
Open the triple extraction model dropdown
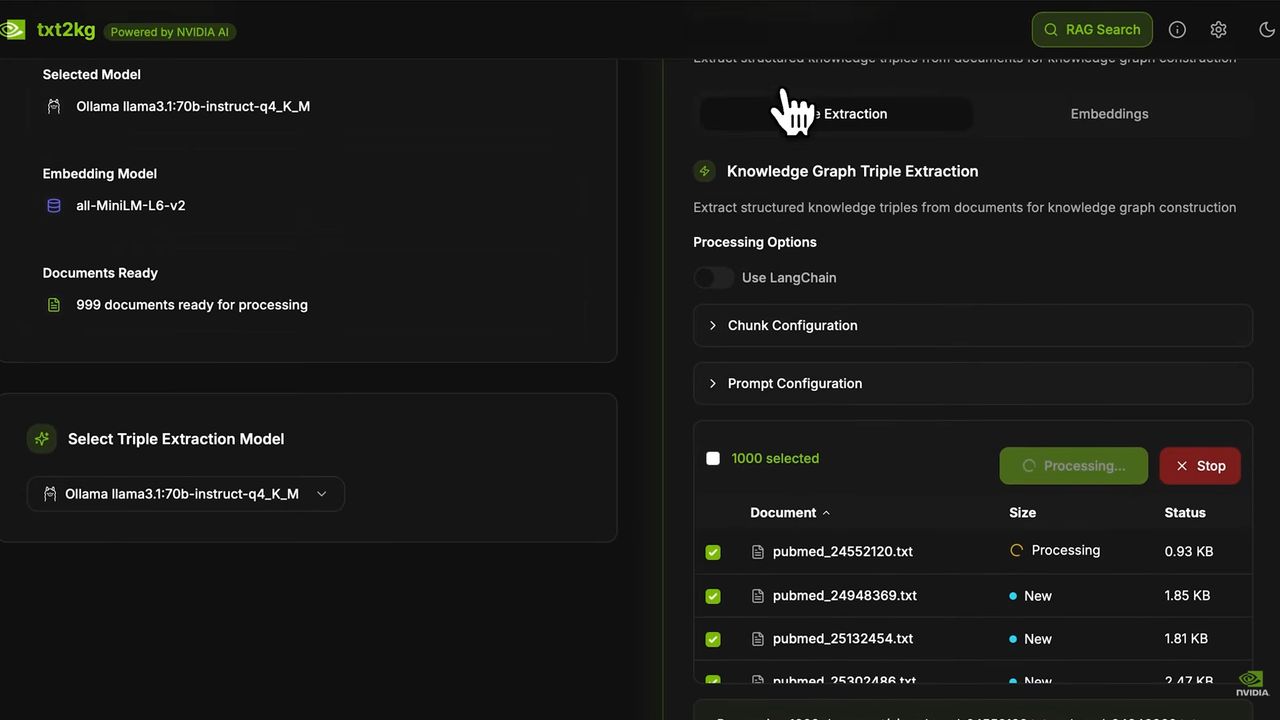click(186, 494)
